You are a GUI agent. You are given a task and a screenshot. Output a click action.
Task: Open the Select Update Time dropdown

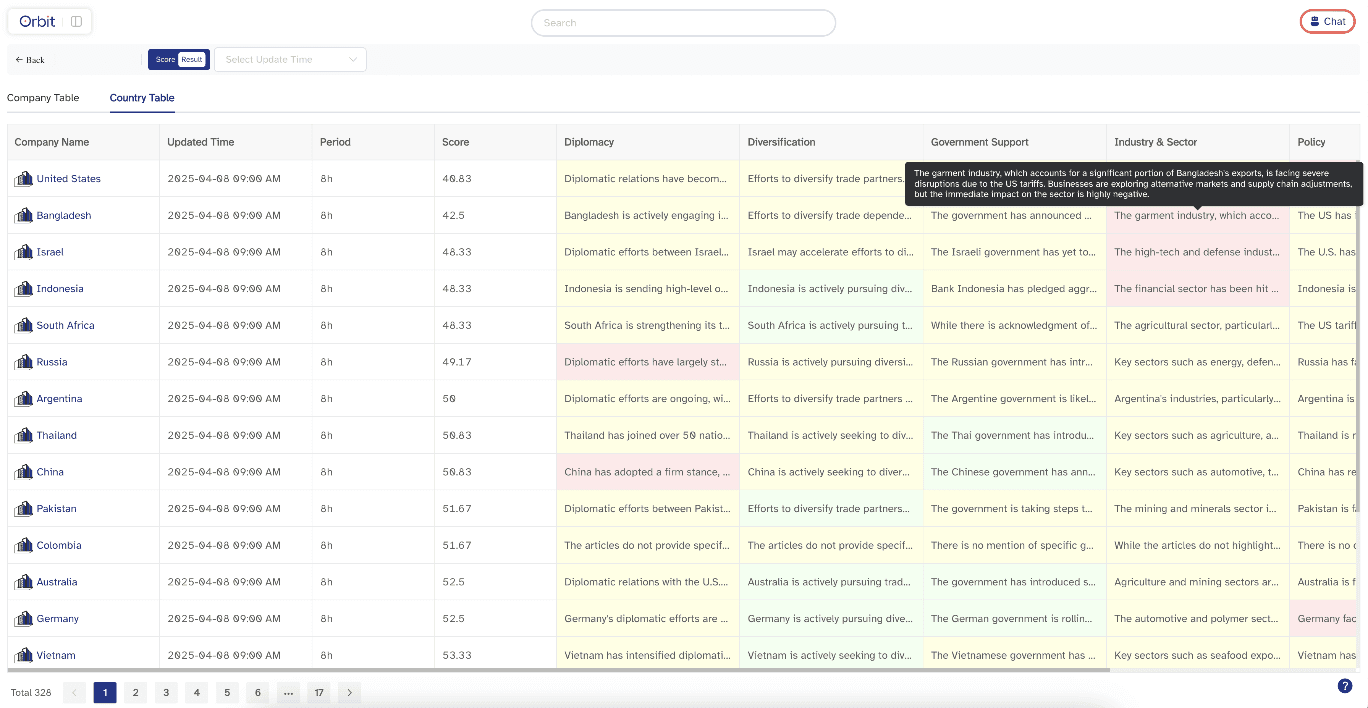pos(291,60)
